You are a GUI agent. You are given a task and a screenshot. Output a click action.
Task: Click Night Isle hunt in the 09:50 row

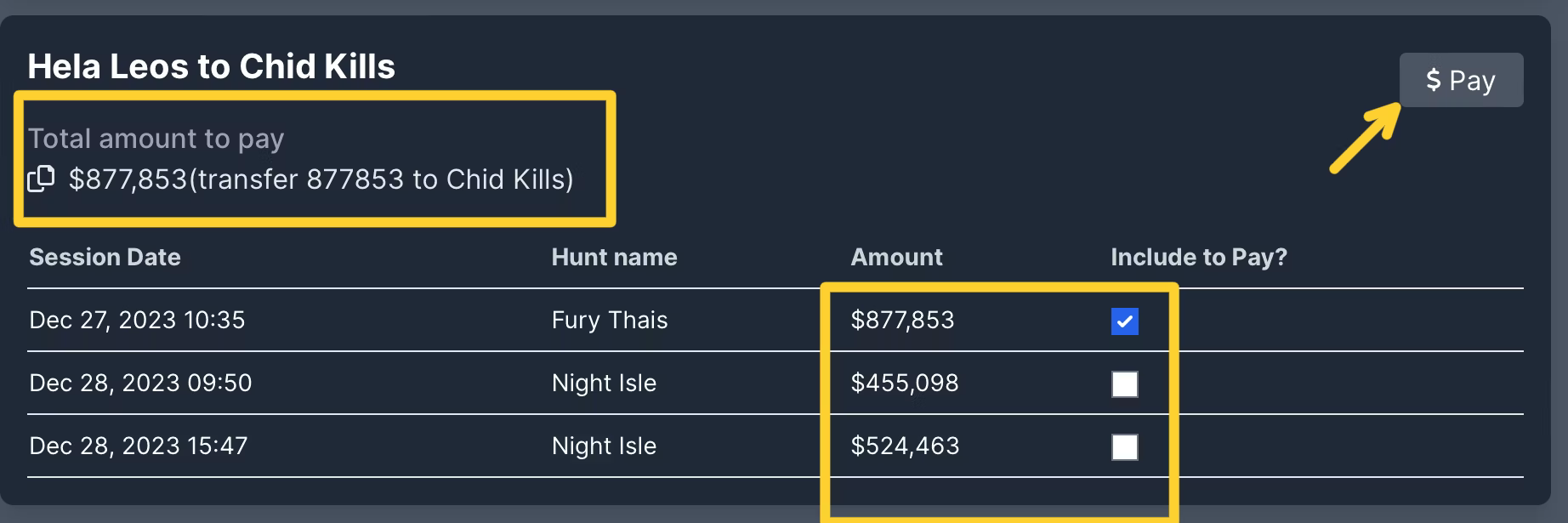pyautogui.click(x=604, y=383)
